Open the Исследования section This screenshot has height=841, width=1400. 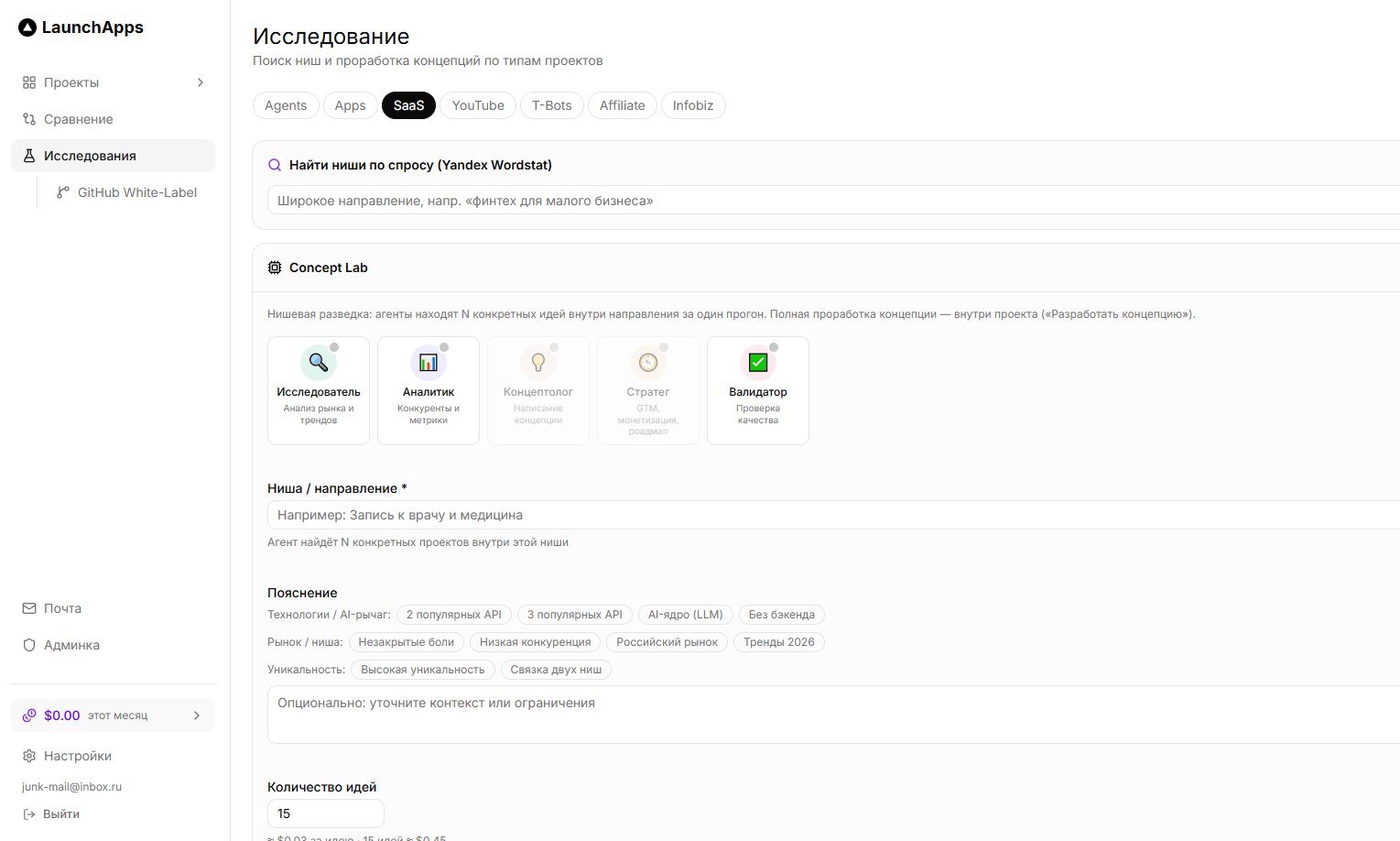pos(113,156)
